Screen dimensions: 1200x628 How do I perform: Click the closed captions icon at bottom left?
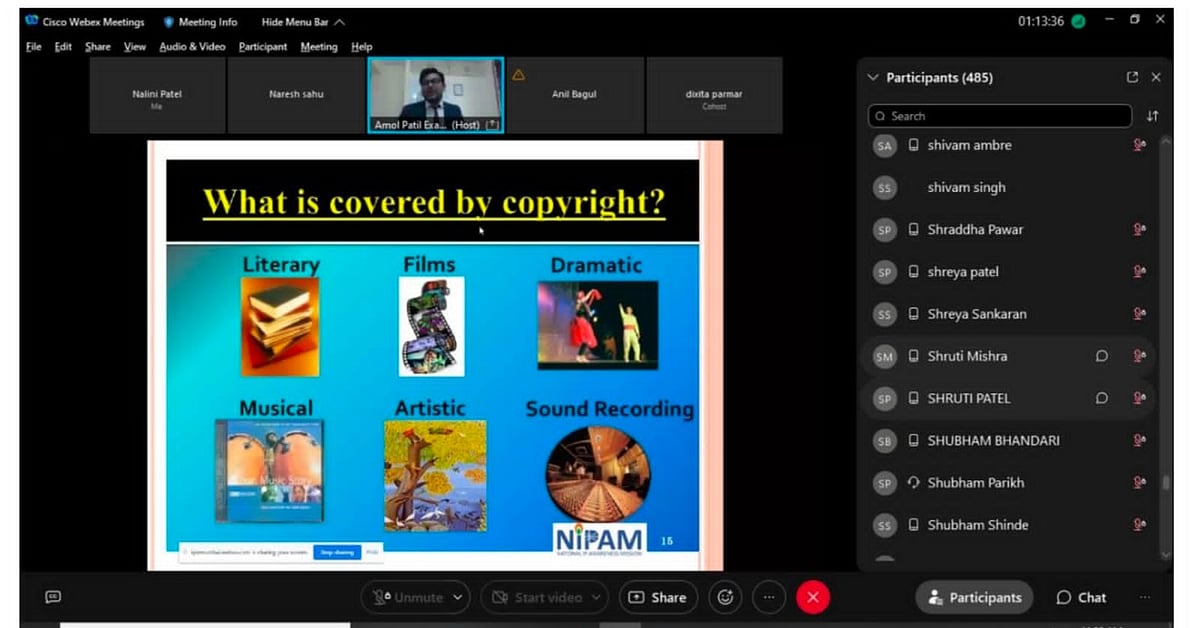[53, 597]
